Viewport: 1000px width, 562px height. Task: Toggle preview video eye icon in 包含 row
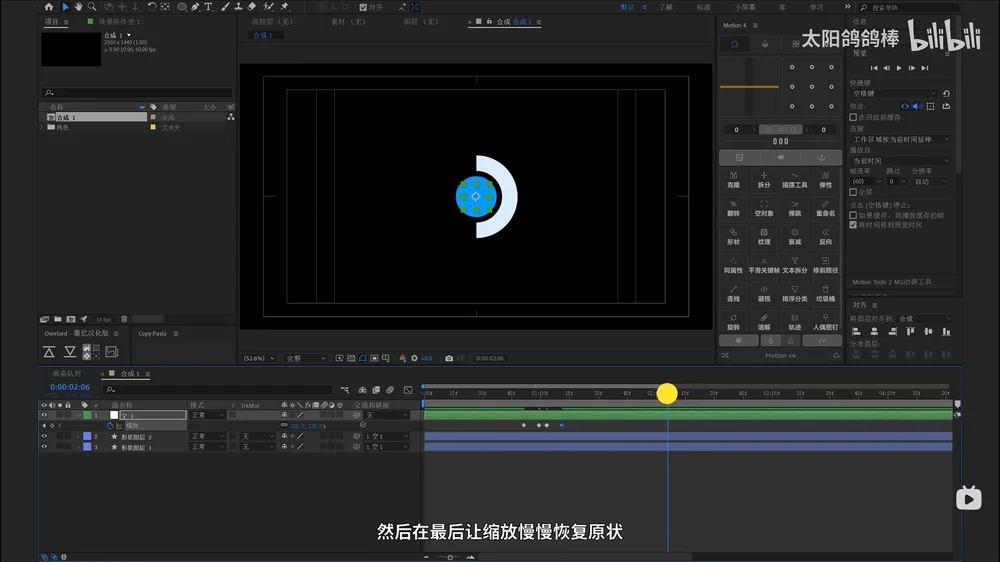(x=904, y=106)
